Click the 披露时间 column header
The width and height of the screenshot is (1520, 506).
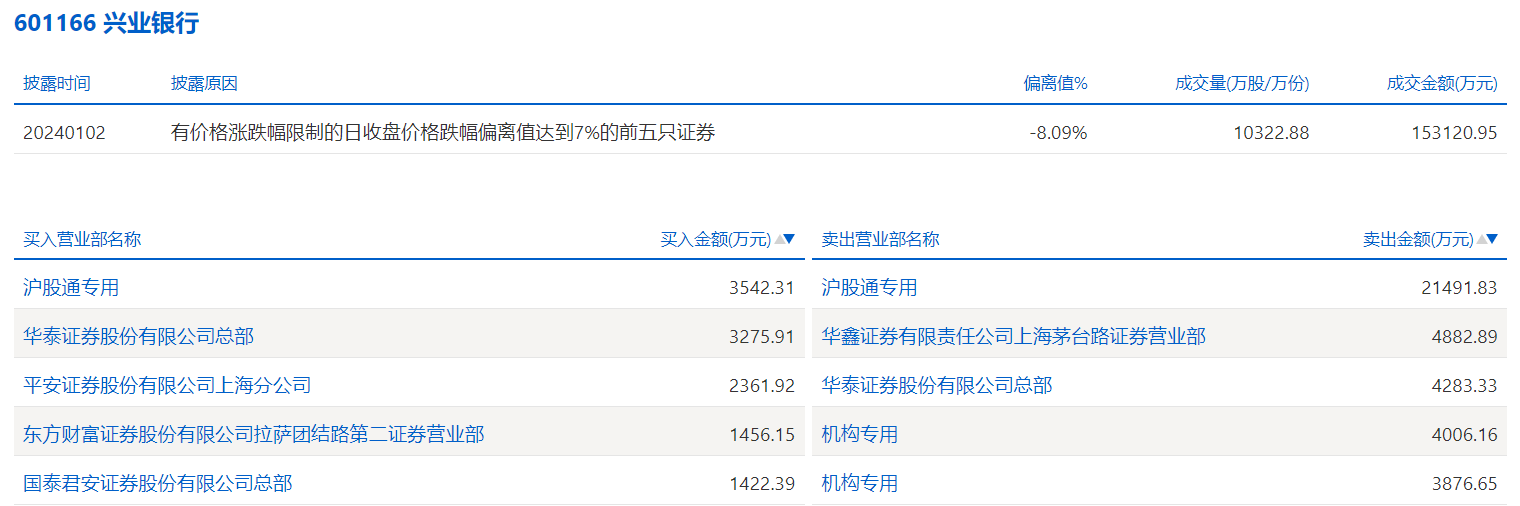coord(57,83)
